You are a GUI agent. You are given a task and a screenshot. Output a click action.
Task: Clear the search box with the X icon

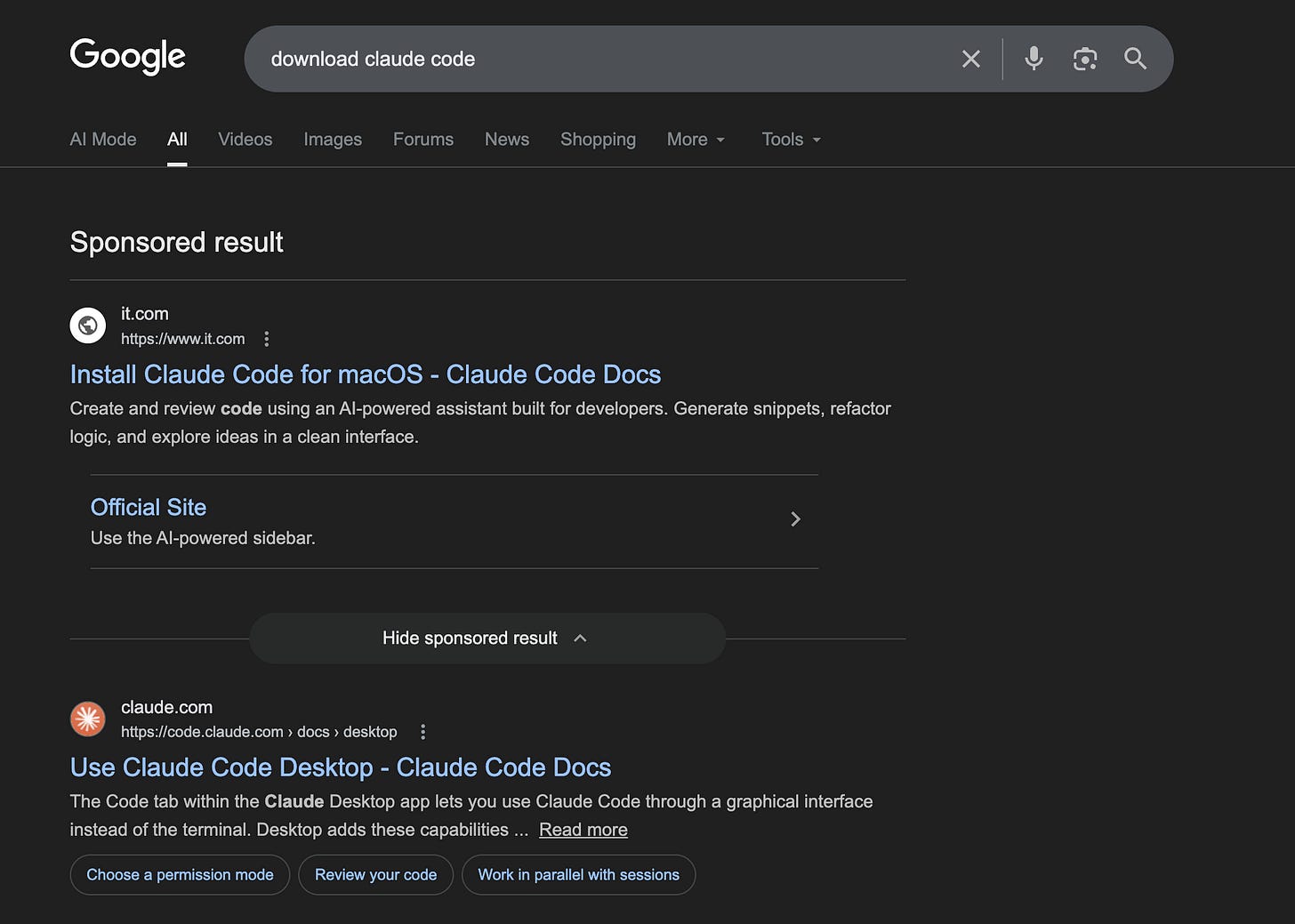coord(971,59)
